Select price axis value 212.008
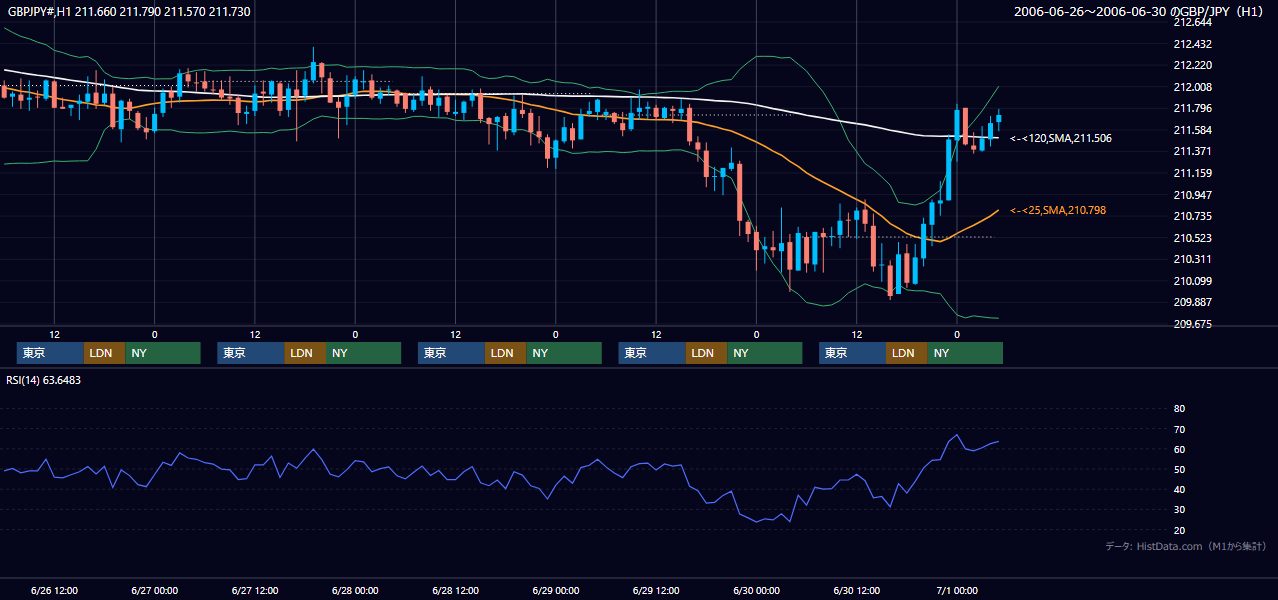 [x=1194, y=87]
